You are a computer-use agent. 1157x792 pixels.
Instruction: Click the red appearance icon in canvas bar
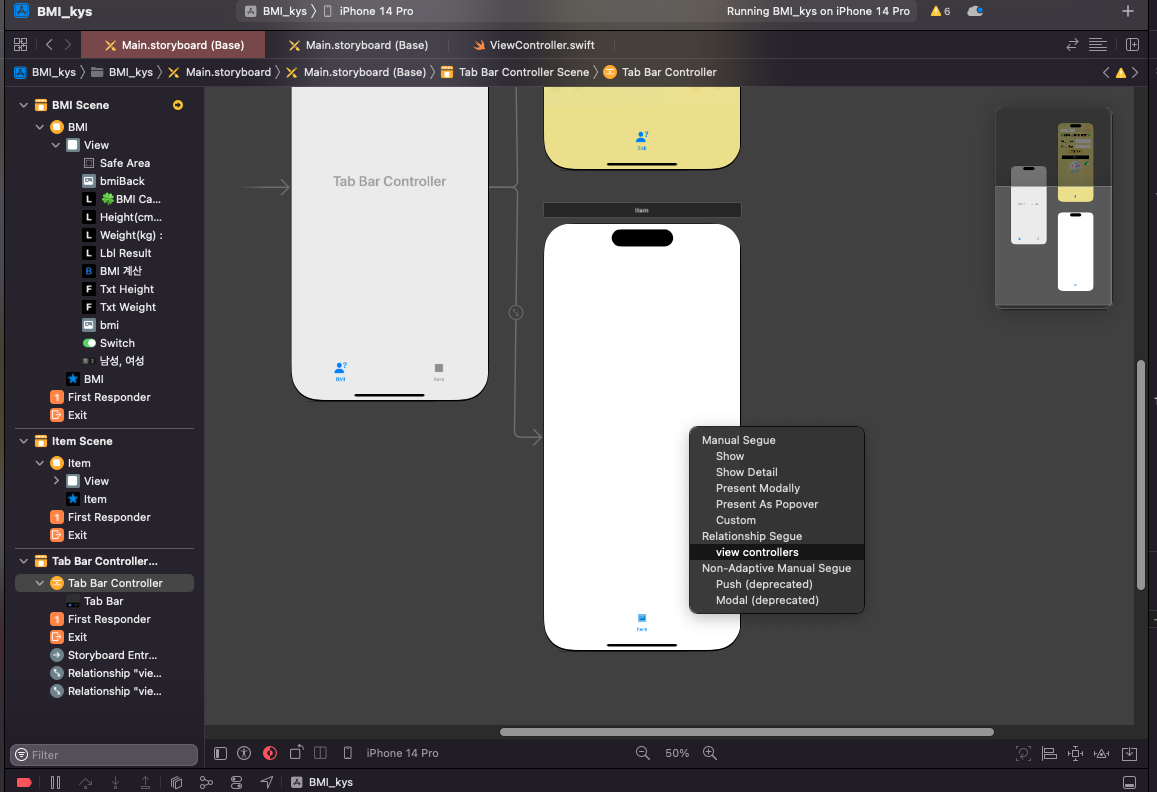tap(270, 753)
